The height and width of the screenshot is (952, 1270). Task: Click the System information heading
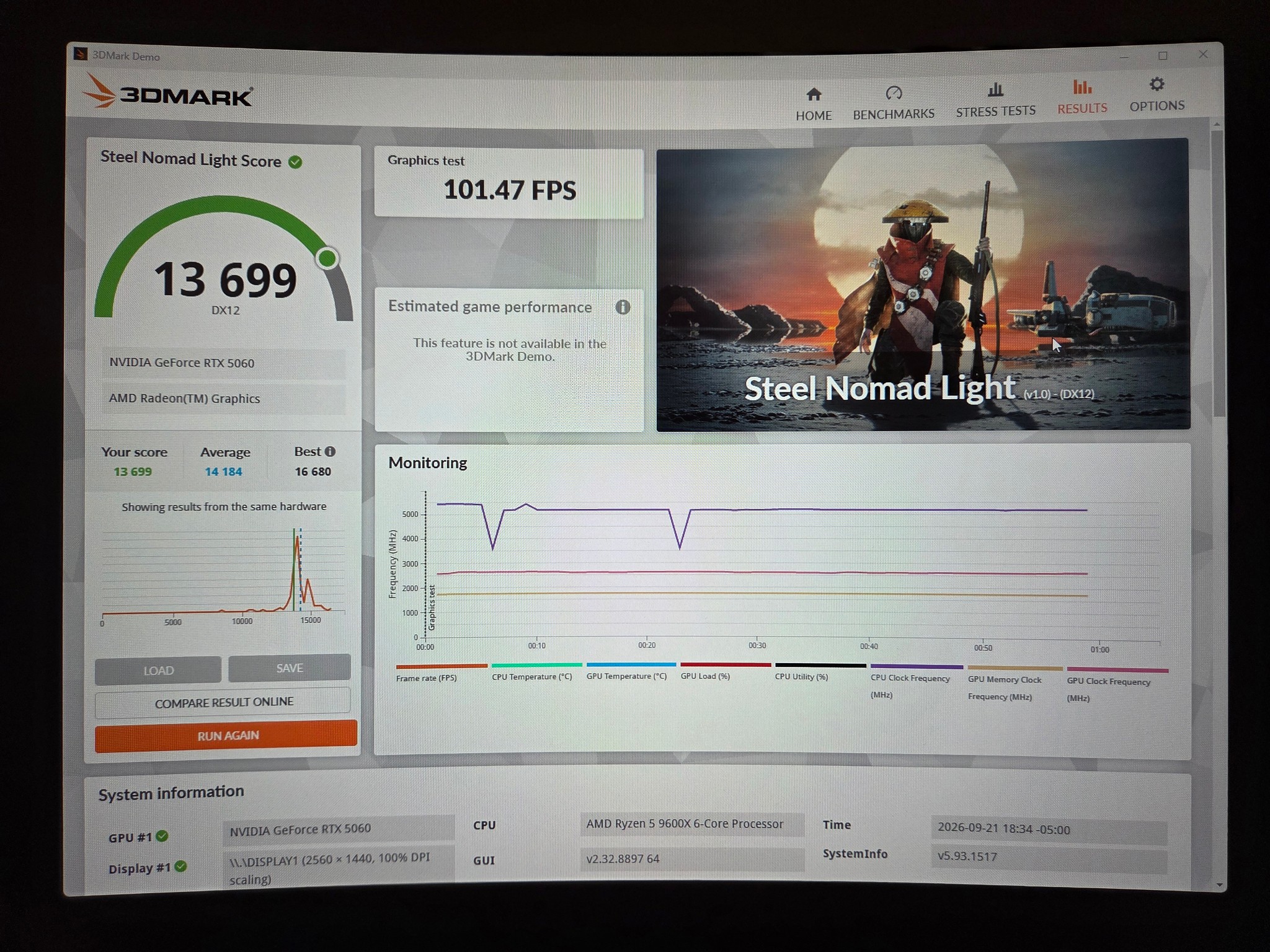coord(171,793)
